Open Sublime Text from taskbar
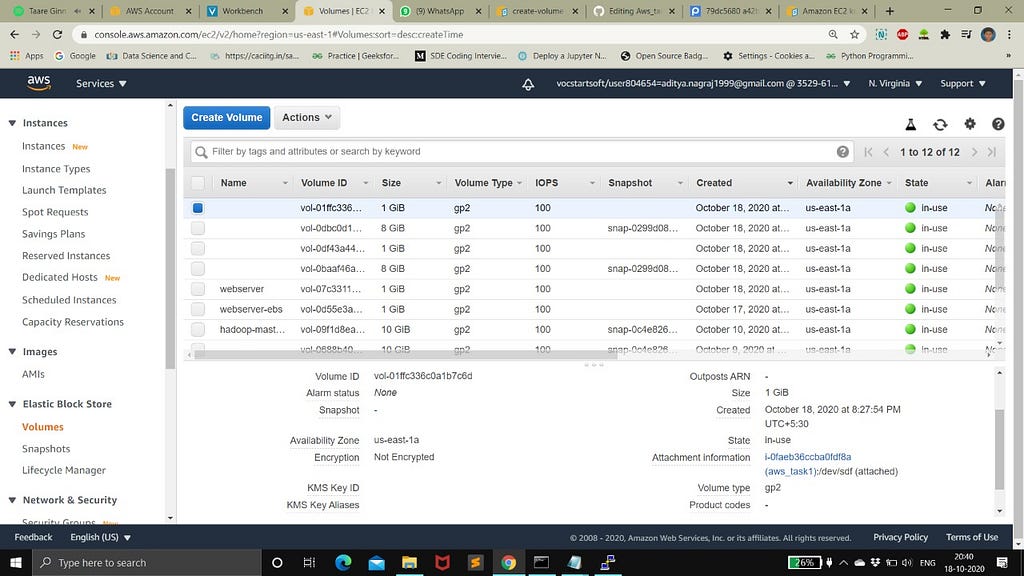Image resolution: width=1024 pixels, height=576 pixels. point(475,562)
